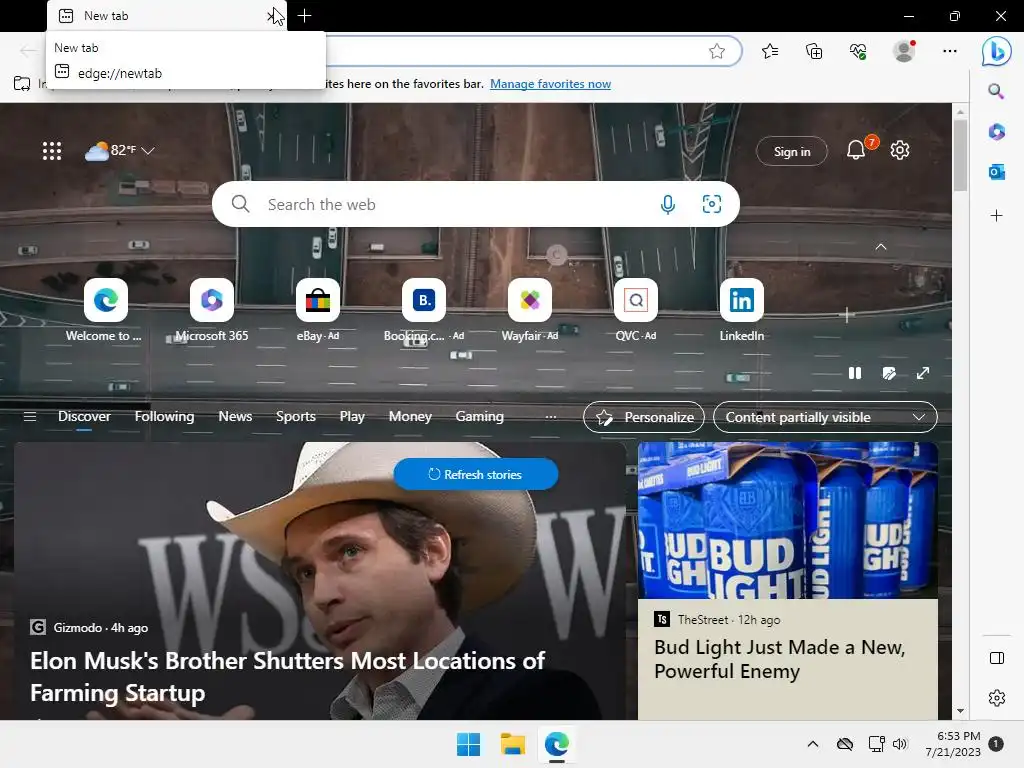Viewport: 1024px width, 768px height.
Task: Open Elon Musk's Brother Shutters story
Action: point(287,677)
